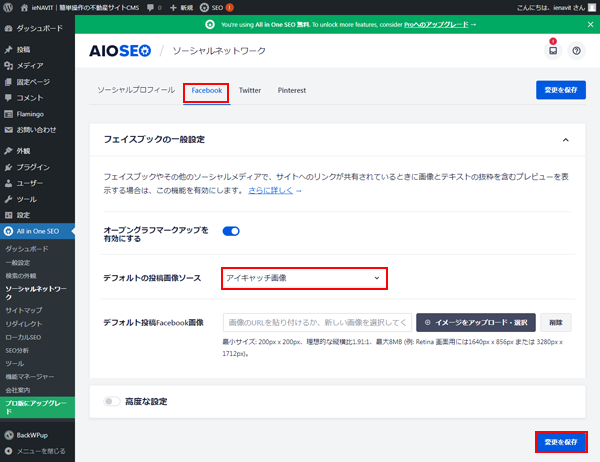
Task: Open Flamingo menu
Action: (38, 114)
